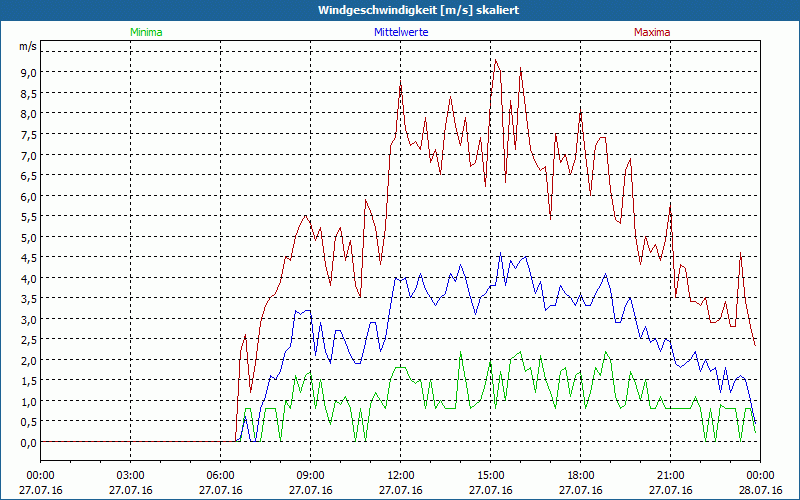The image size is (800, 500).
Task: Click the '27.07.16' date beneath 15:00
Action: coord(491,490)
